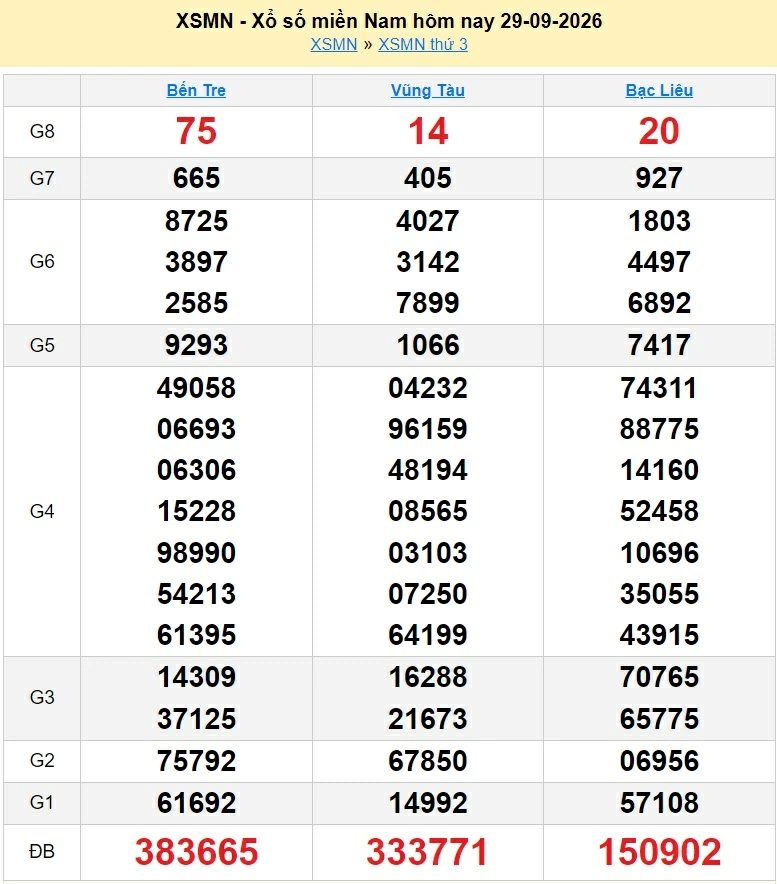777x884 pixels.
Task: Open the Bến Tre province link
Action: [x=196, y=90]
